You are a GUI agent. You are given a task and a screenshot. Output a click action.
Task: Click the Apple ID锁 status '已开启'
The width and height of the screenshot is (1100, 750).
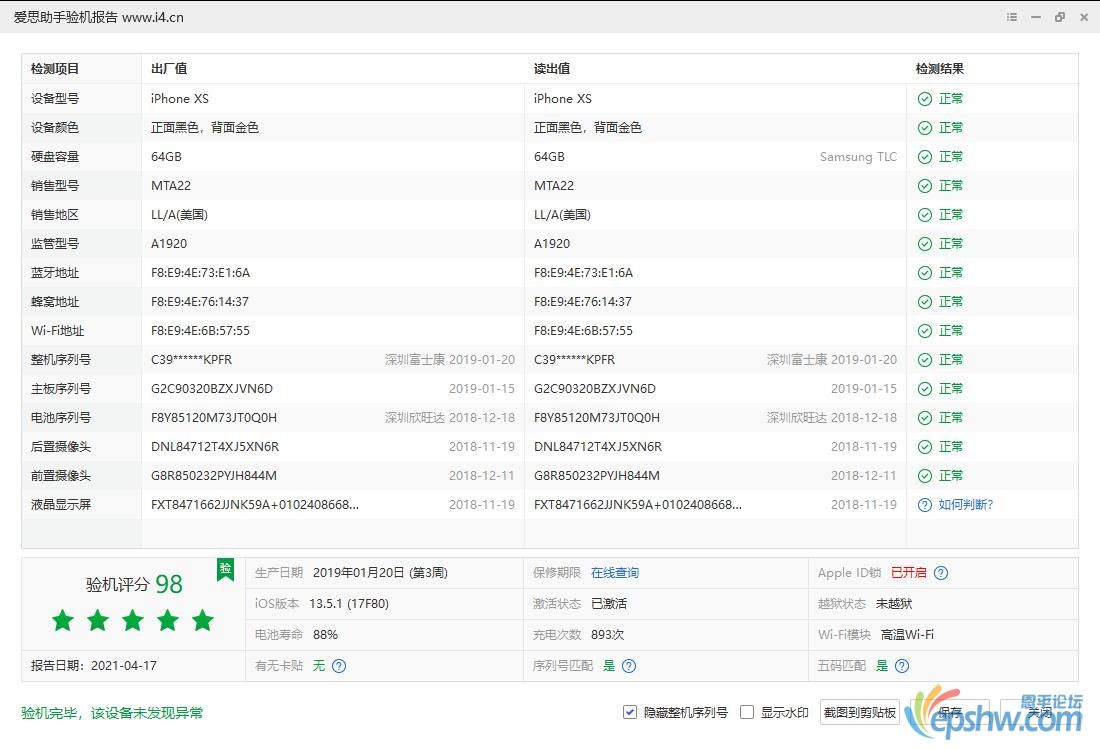point(908,572)
